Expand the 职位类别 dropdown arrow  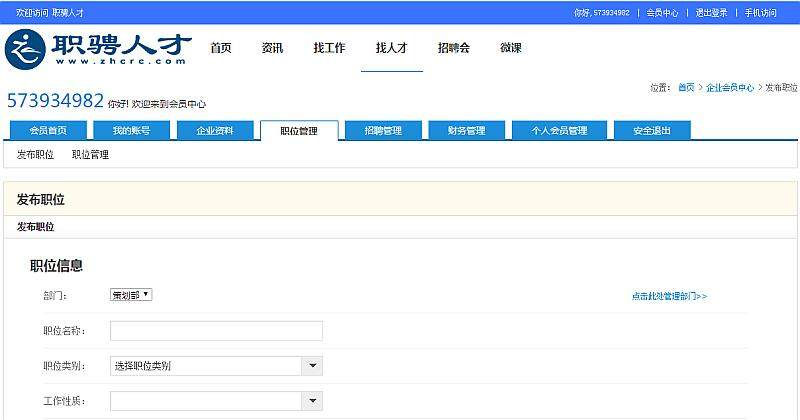click(313, 366)
